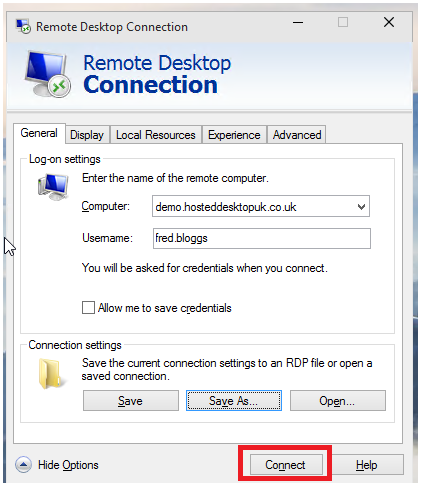Select the Experience tab
The width and height of the screenshot is (421, 486).
point(234,135)
